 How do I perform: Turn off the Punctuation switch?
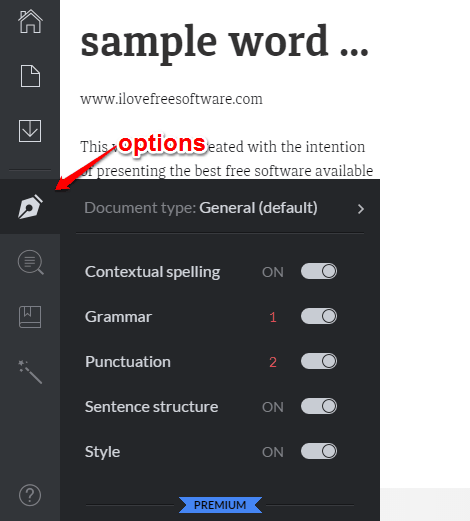point(319,361)
